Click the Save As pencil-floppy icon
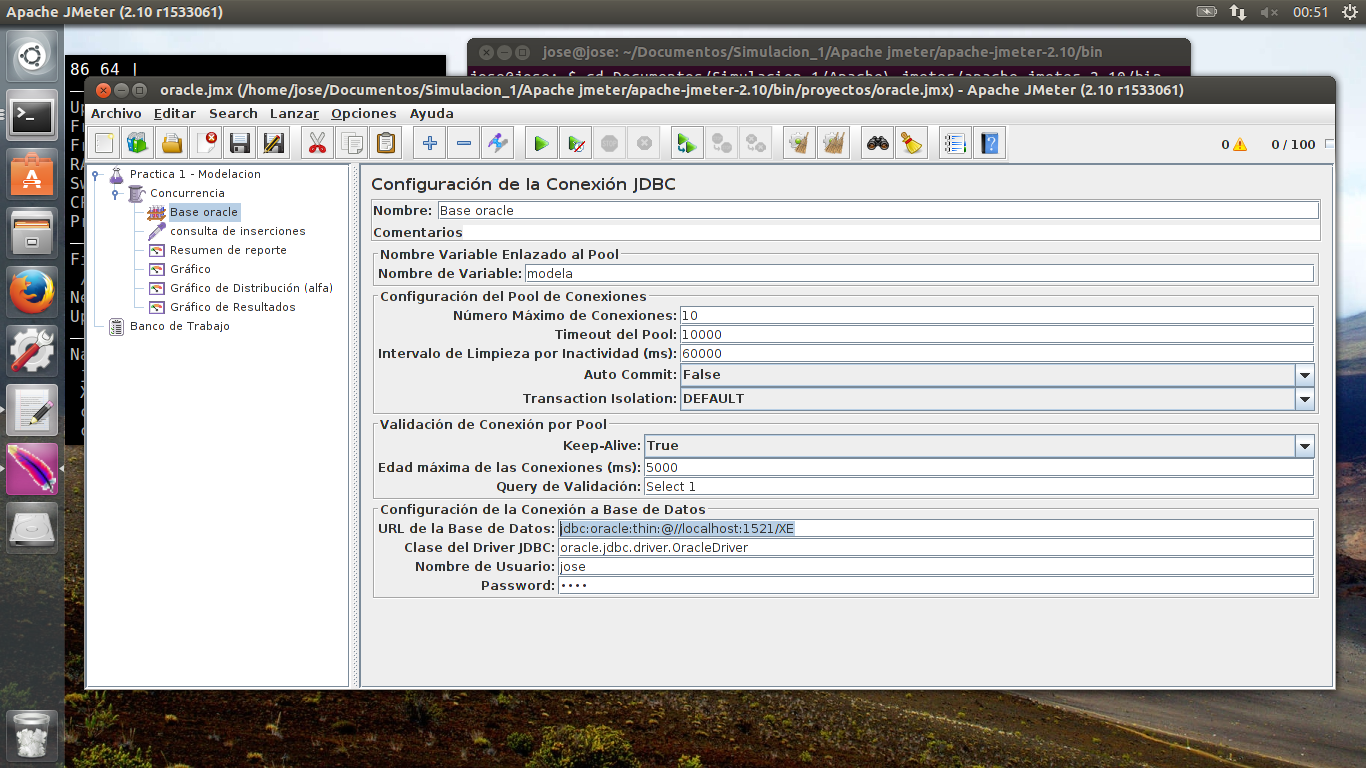Viewport: 1366px width, 768px height. [x=273, y=144]
